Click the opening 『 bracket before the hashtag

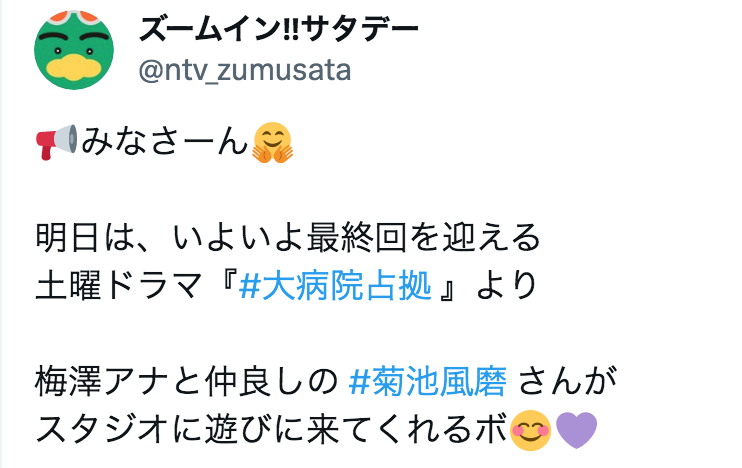point(222,286)
